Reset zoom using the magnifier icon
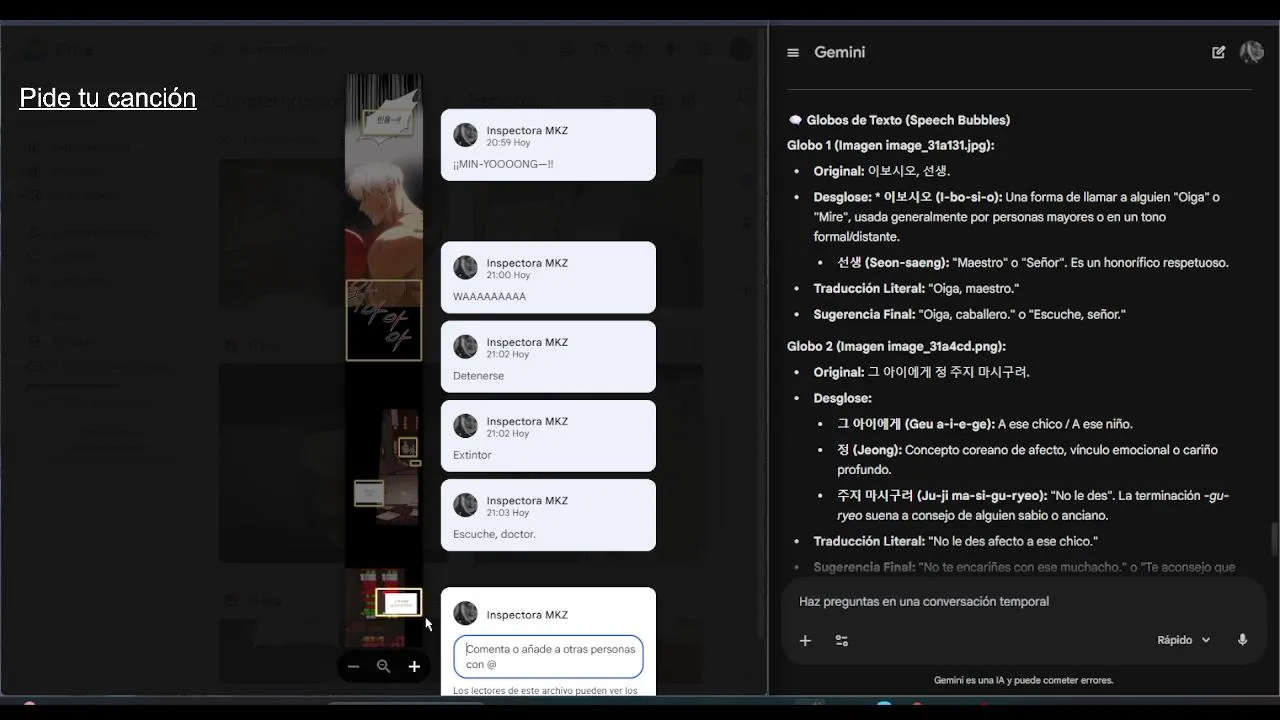This screenshot has width=1280, height=720. click(383, 666)
